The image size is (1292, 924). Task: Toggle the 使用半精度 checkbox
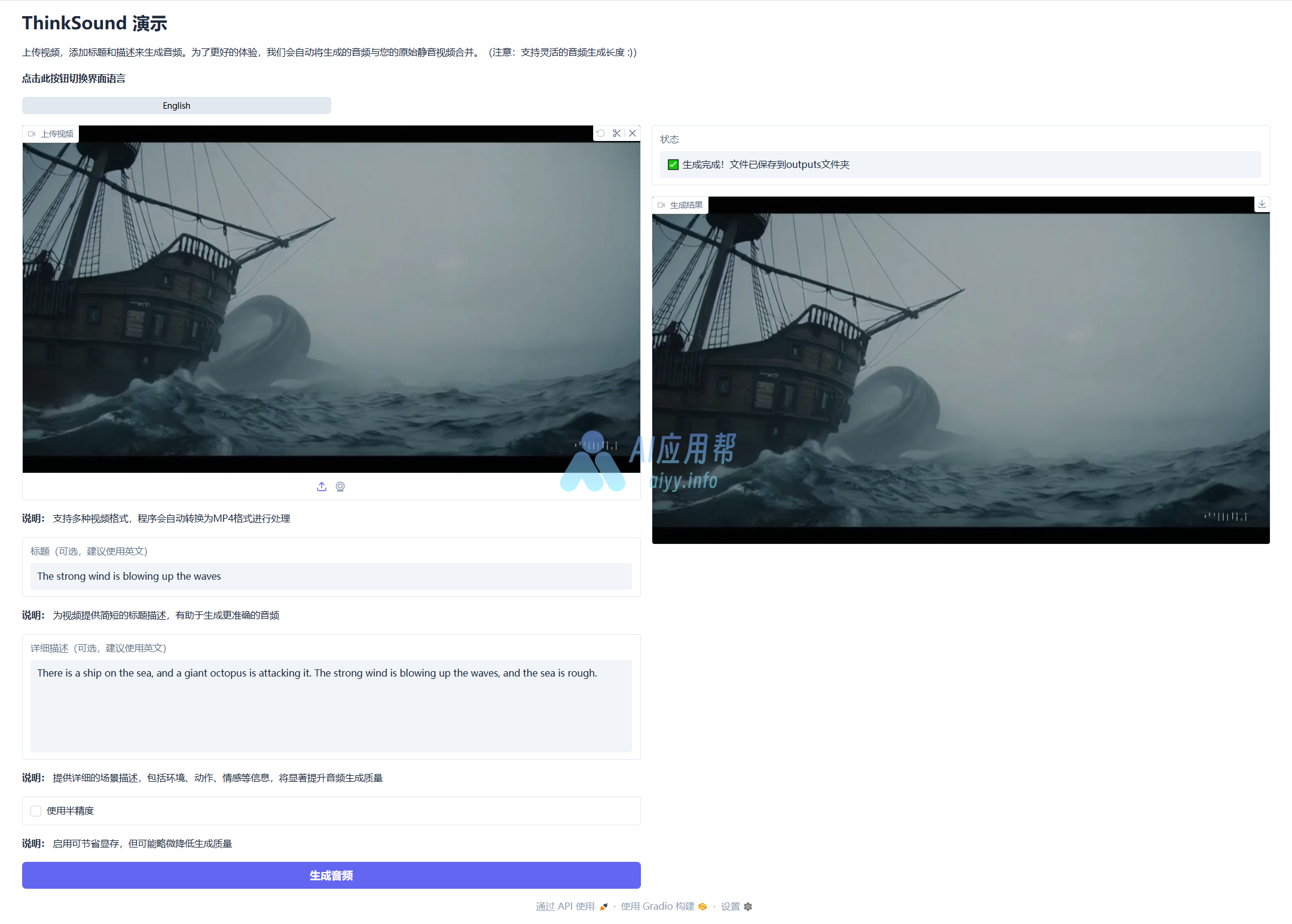click(x=36, y=811)
